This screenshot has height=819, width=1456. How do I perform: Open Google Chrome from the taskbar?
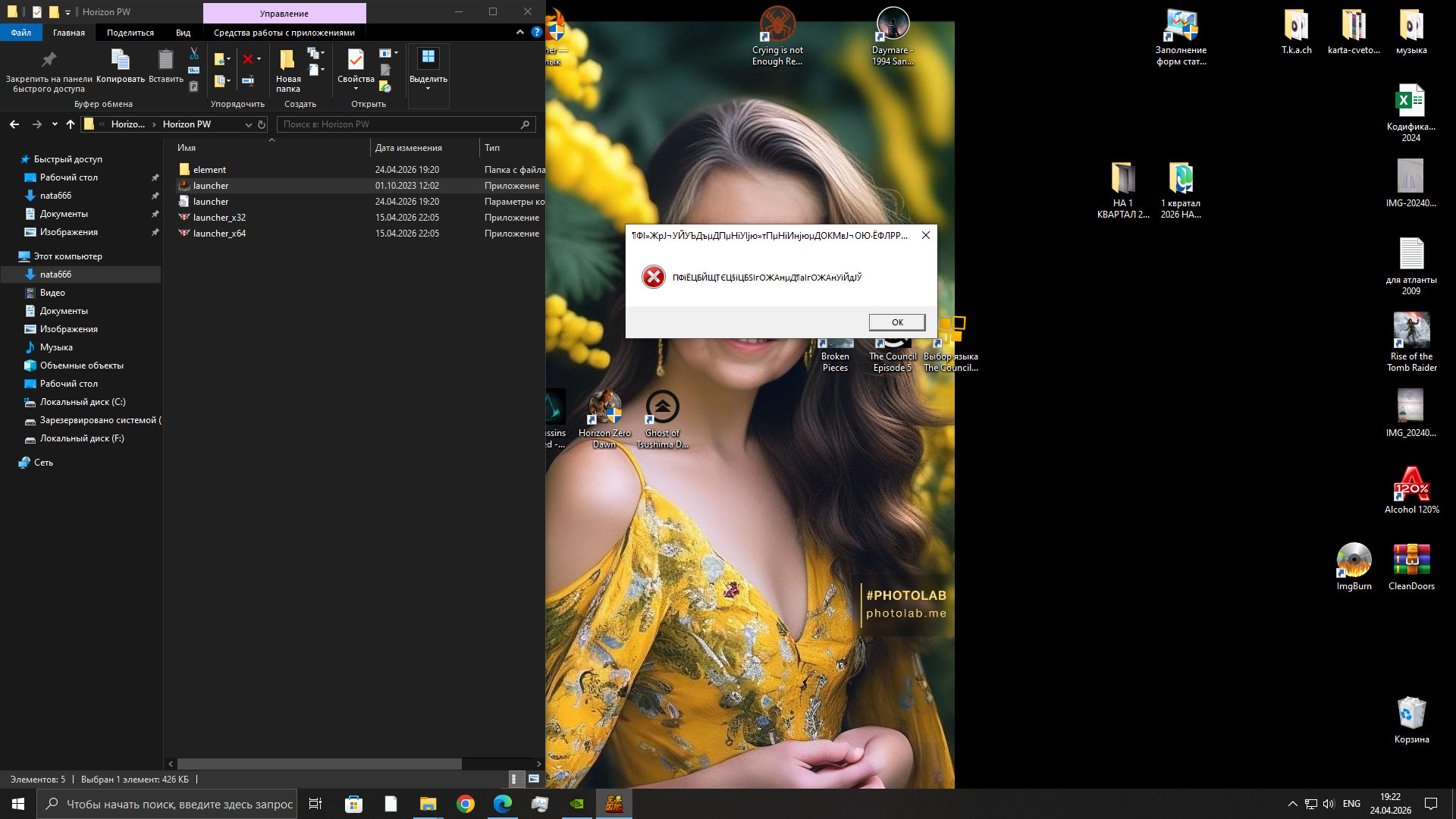[x=466, y=804]
